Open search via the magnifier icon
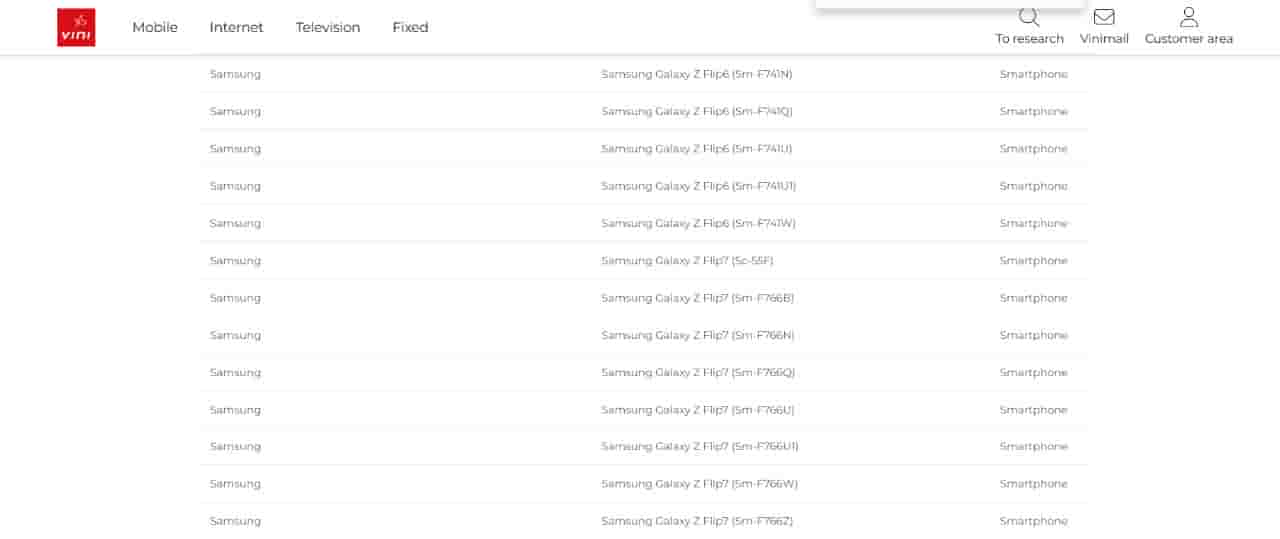 point(1029,17)
